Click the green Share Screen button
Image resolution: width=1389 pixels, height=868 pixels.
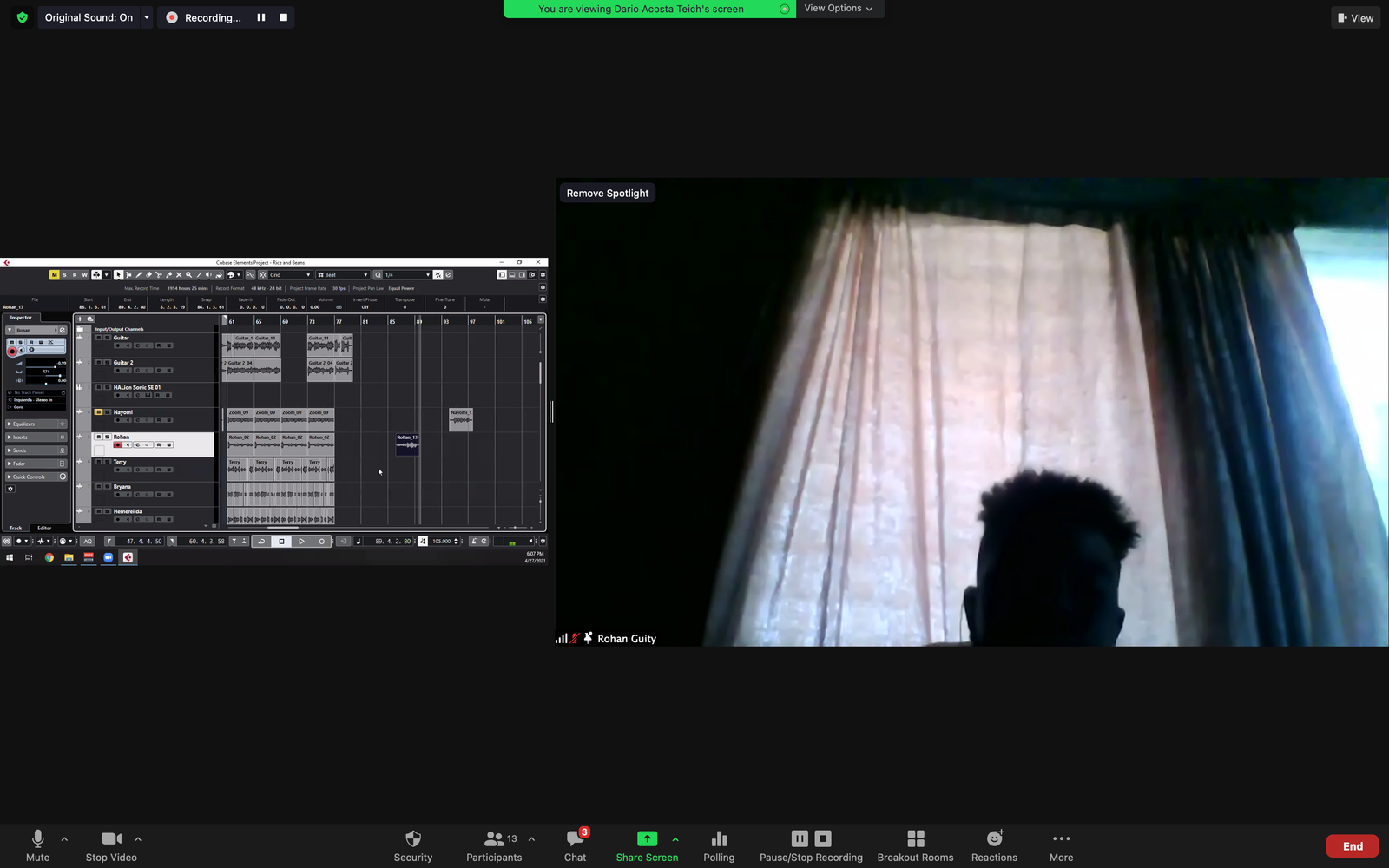647,838
